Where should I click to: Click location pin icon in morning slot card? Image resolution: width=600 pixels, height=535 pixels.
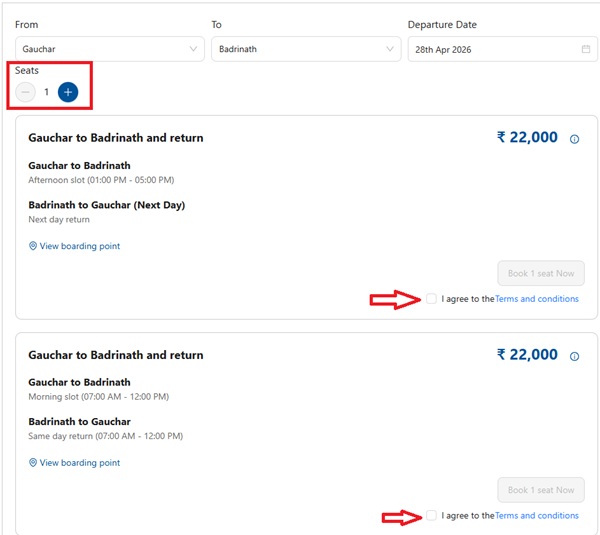click(x=33, y=463)
